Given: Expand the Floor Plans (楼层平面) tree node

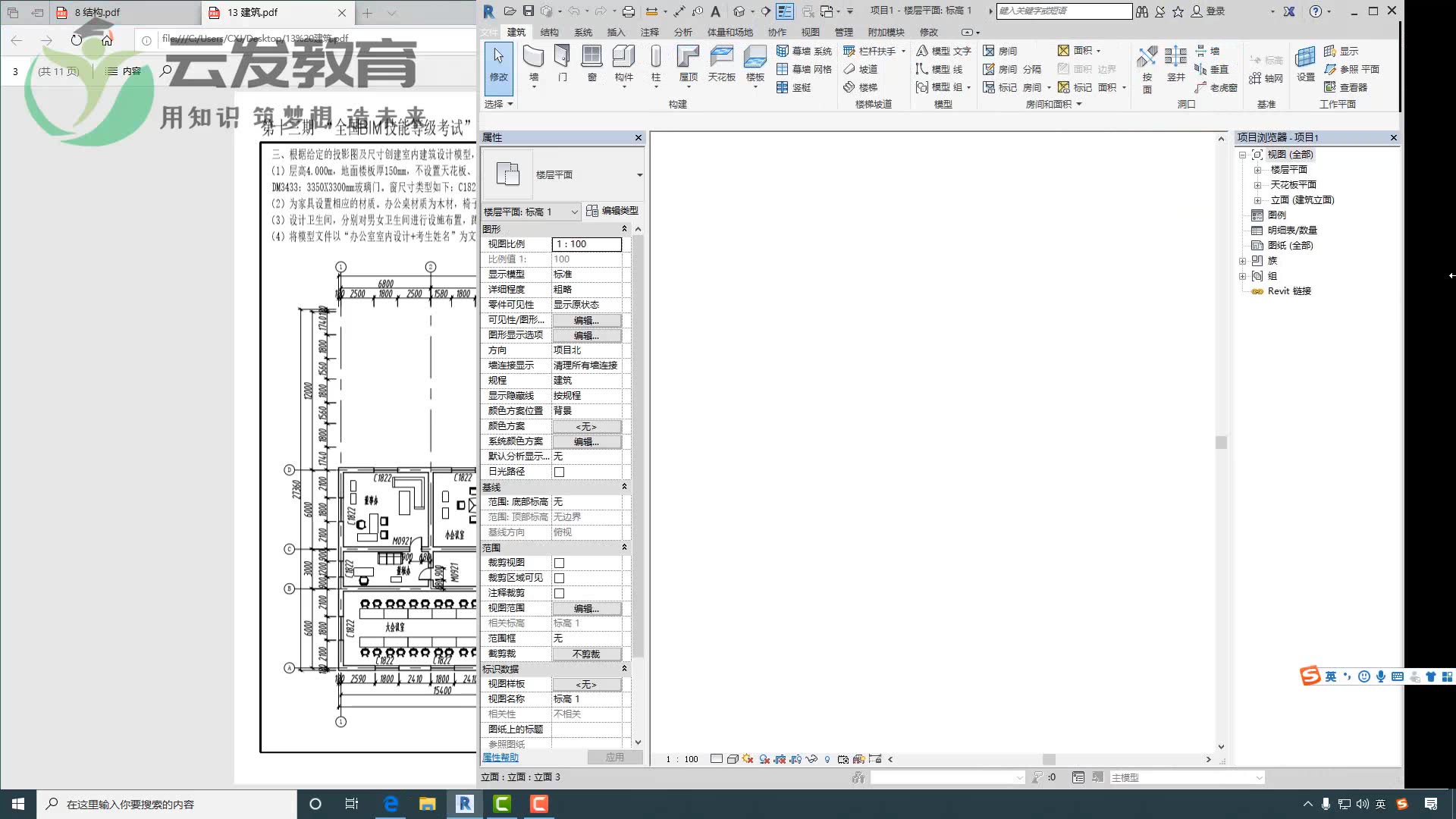Looking at the screenshot, I should [1257, 170].
